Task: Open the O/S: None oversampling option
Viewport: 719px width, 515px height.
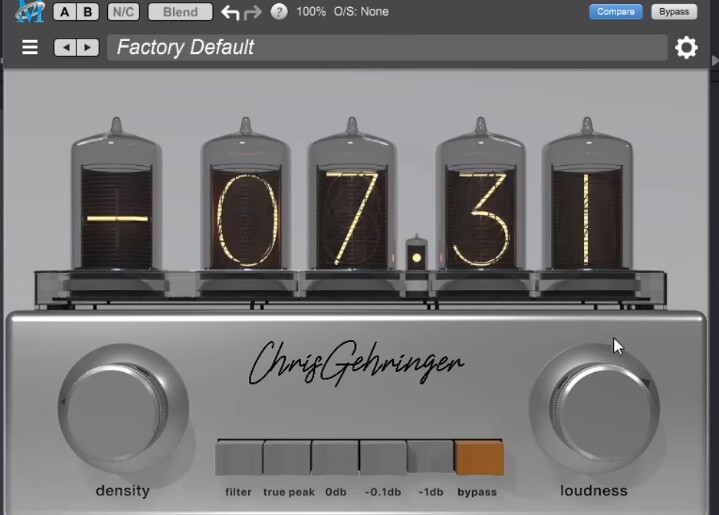Action: coord(361,11)
